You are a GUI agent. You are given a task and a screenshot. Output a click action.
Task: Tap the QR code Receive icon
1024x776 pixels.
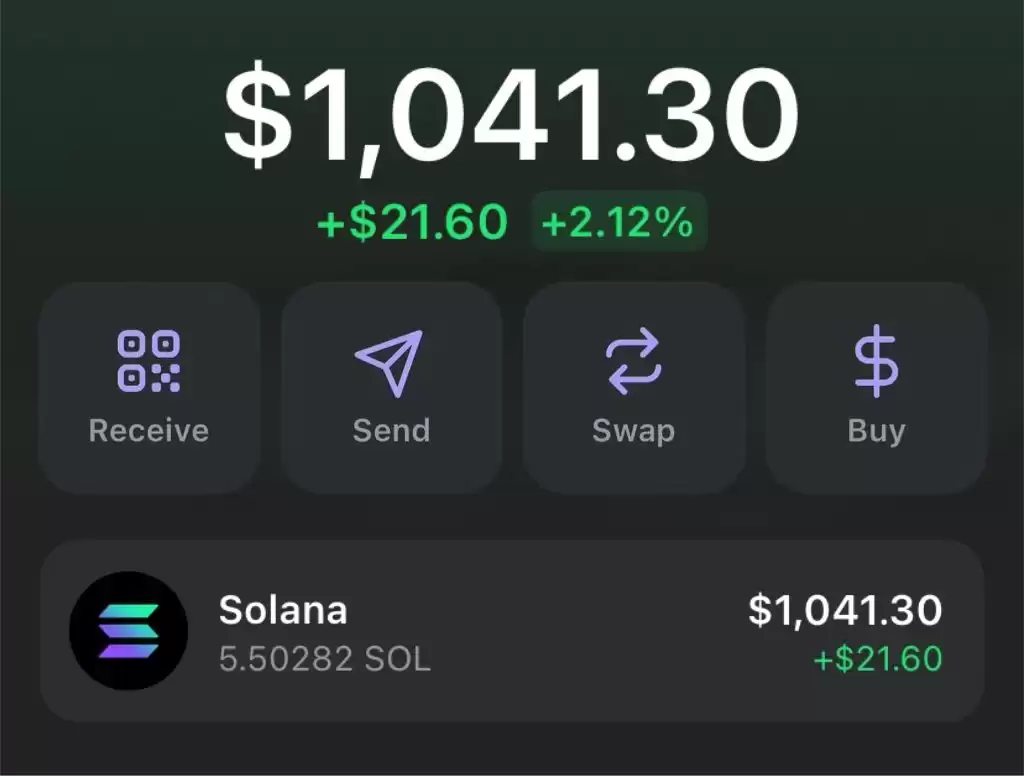point(149,361)
